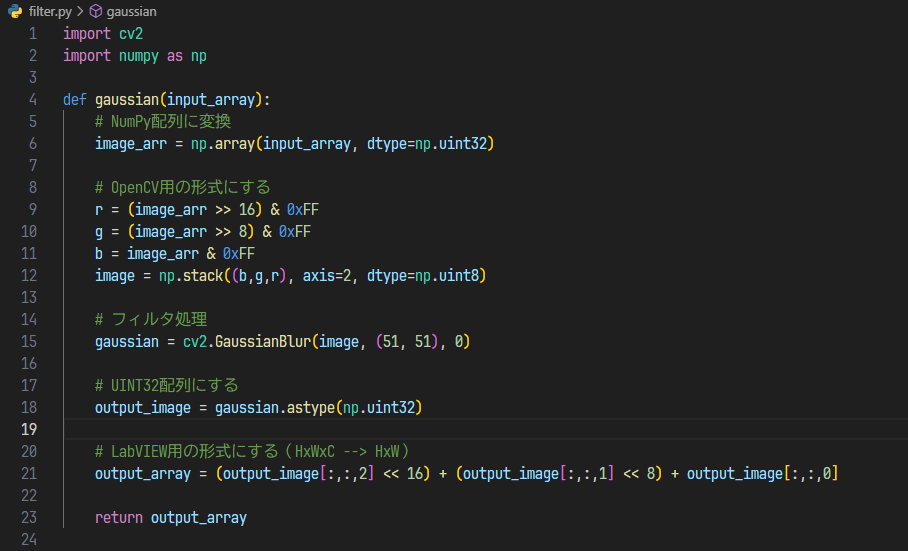This screenshot has height=551, width=908.
Task: Click dtype=np.uint32 on line 6
Action: [427, 144]
